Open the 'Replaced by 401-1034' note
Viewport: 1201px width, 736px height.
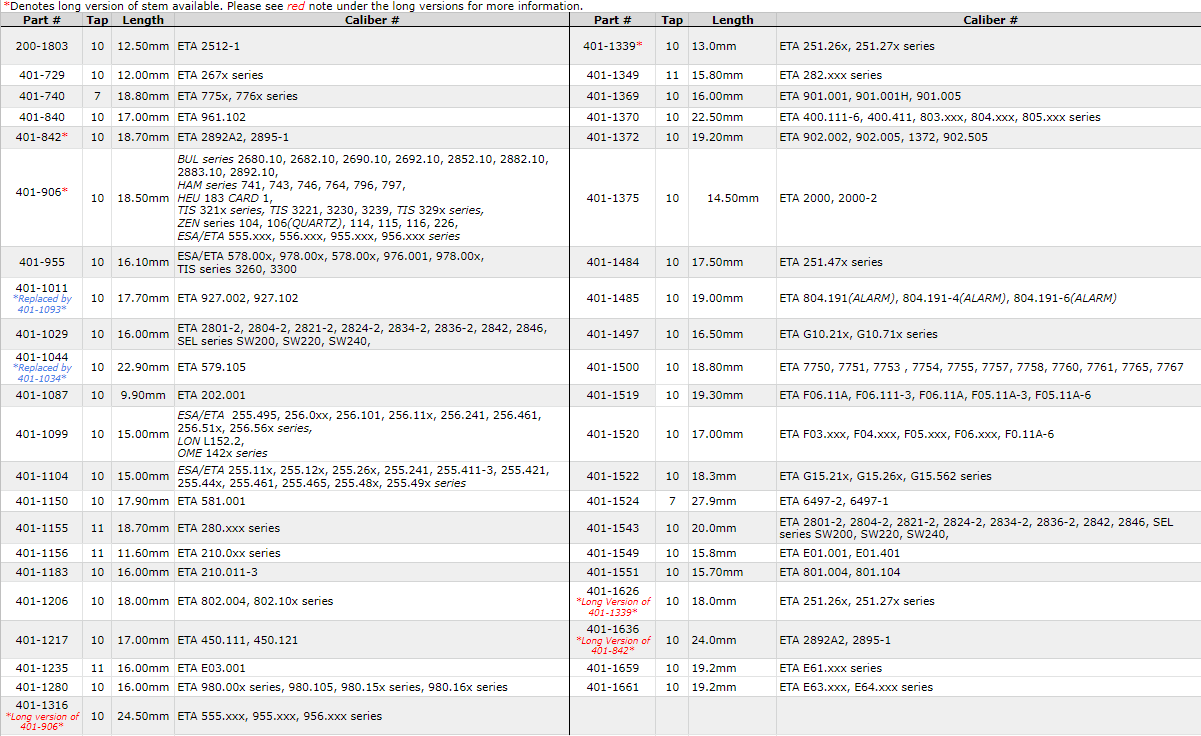pos(42,373)
